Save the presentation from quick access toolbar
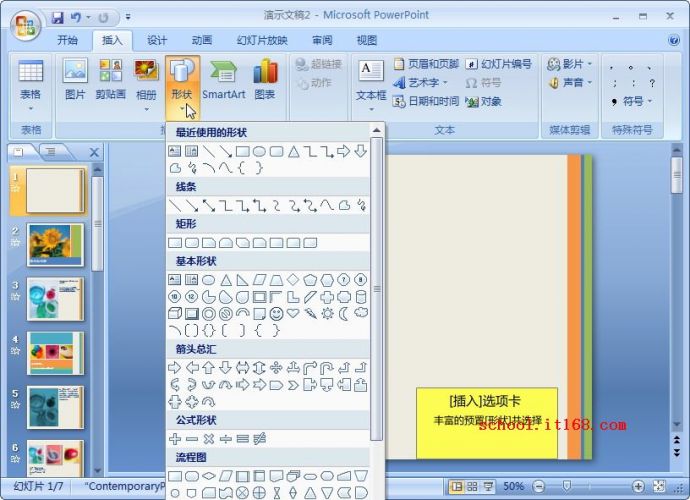Image resolution: width=690 pixels, height=500 pixels. (57, 17)
